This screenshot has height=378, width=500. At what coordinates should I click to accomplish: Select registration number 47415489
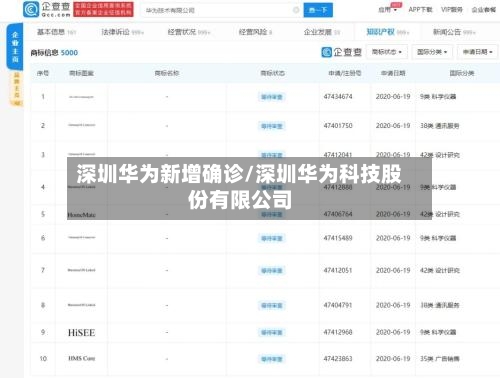click(x=338, y=238)
